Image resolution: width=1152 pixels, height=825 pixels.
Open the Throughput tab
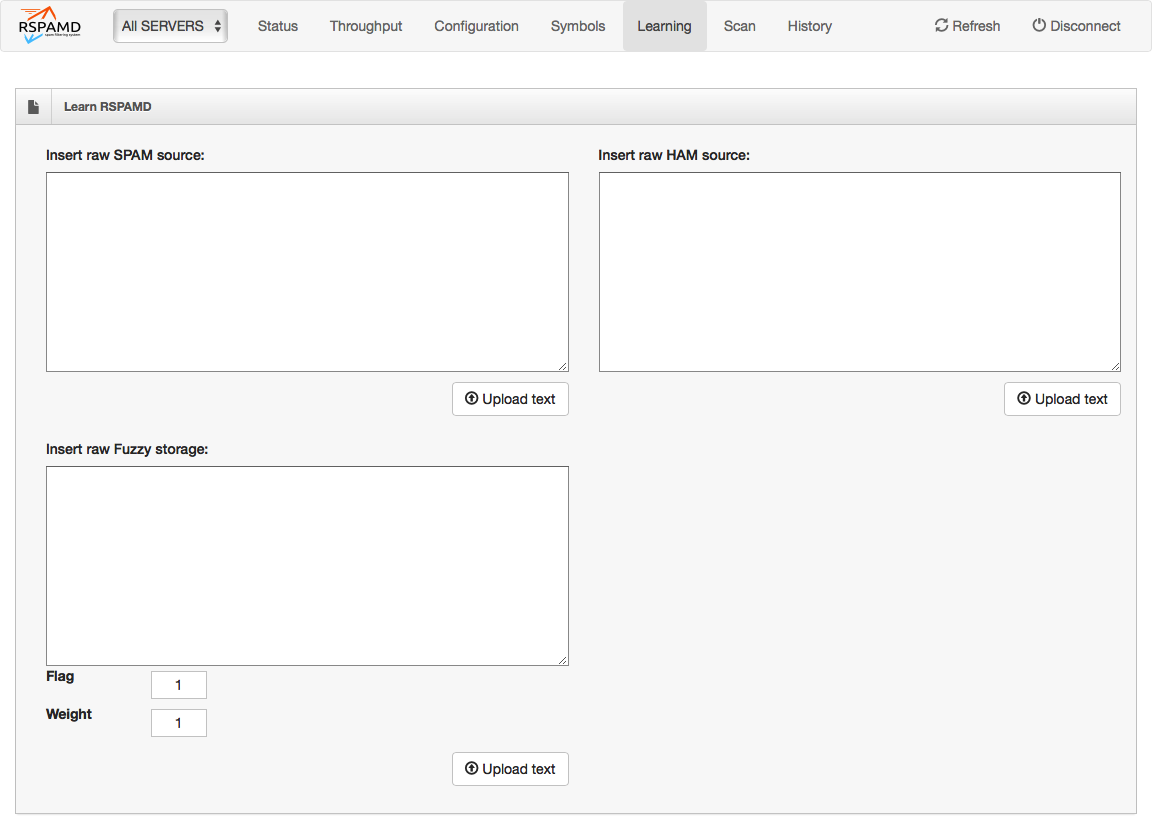[x=366, y=26]
